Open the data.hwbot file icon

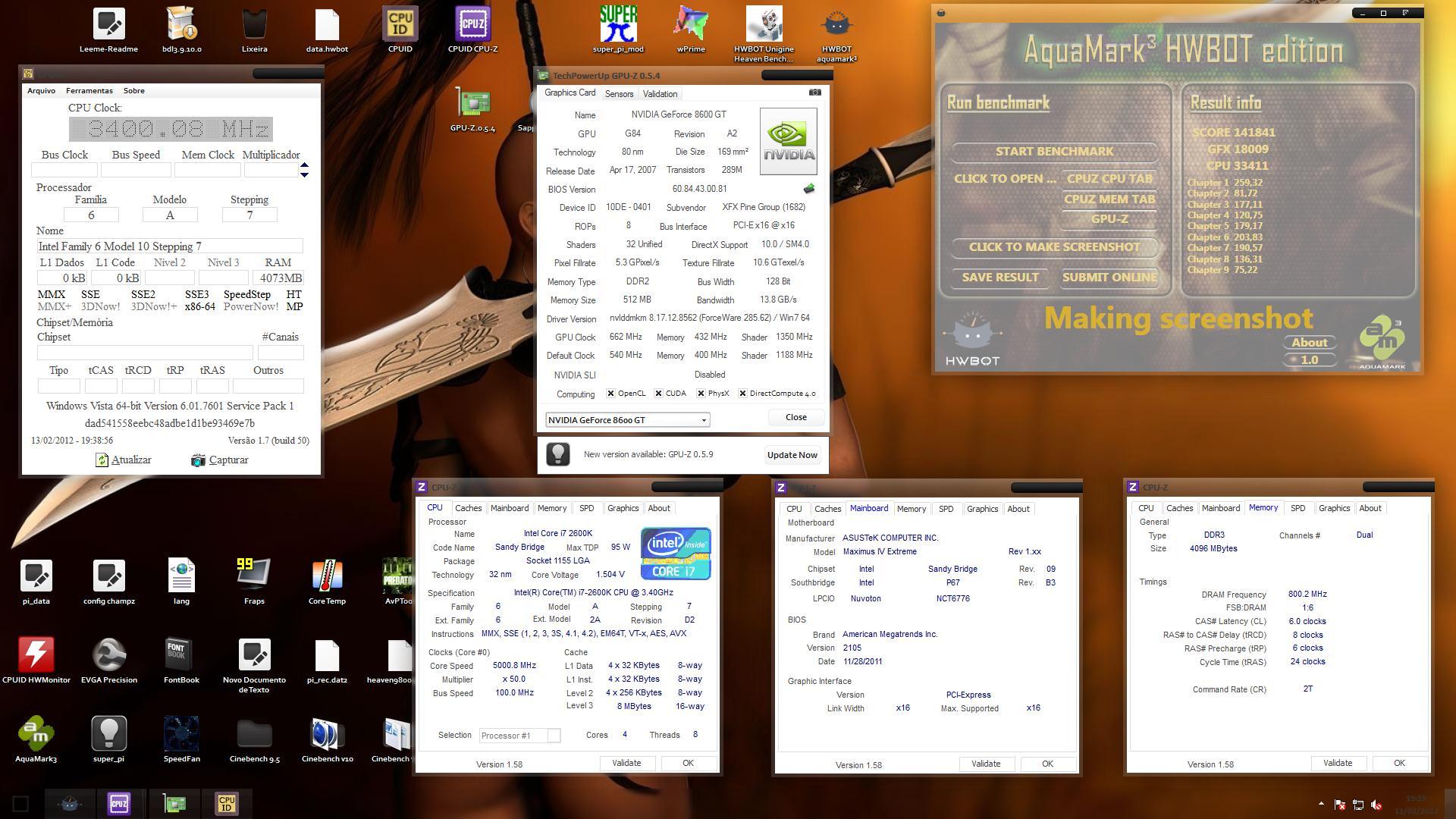tap(327, 30)
